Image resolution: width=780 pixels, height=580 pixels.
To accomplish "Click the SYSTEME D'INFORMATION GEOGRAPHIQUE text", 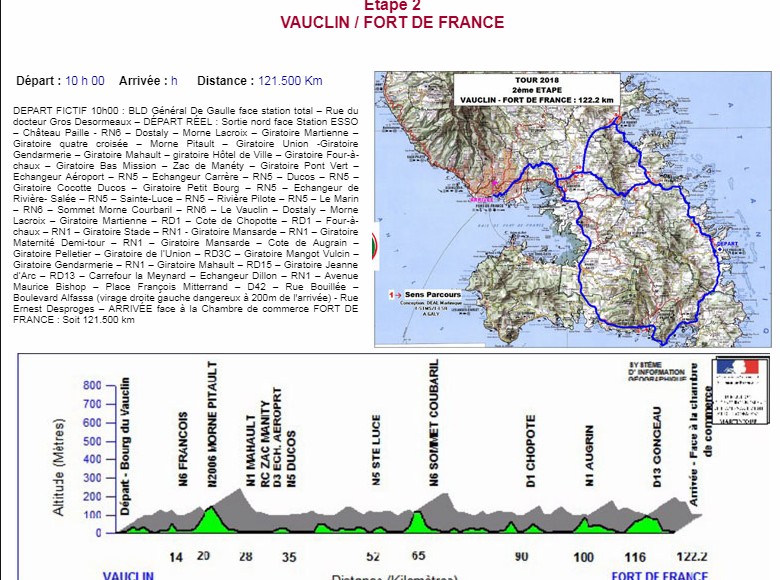I will [x=657, y=372].
